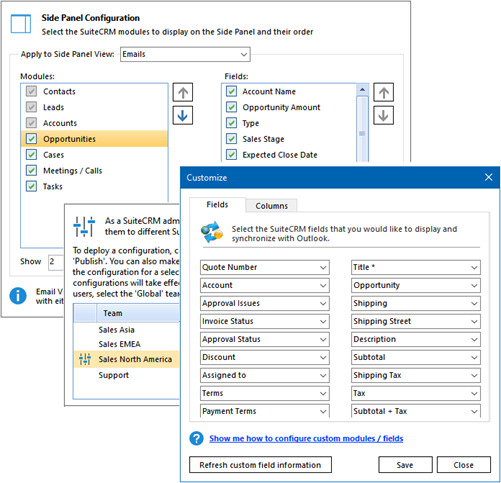
Task: Click the Side Panel Configuration header icon
Action: pos(21,24)
